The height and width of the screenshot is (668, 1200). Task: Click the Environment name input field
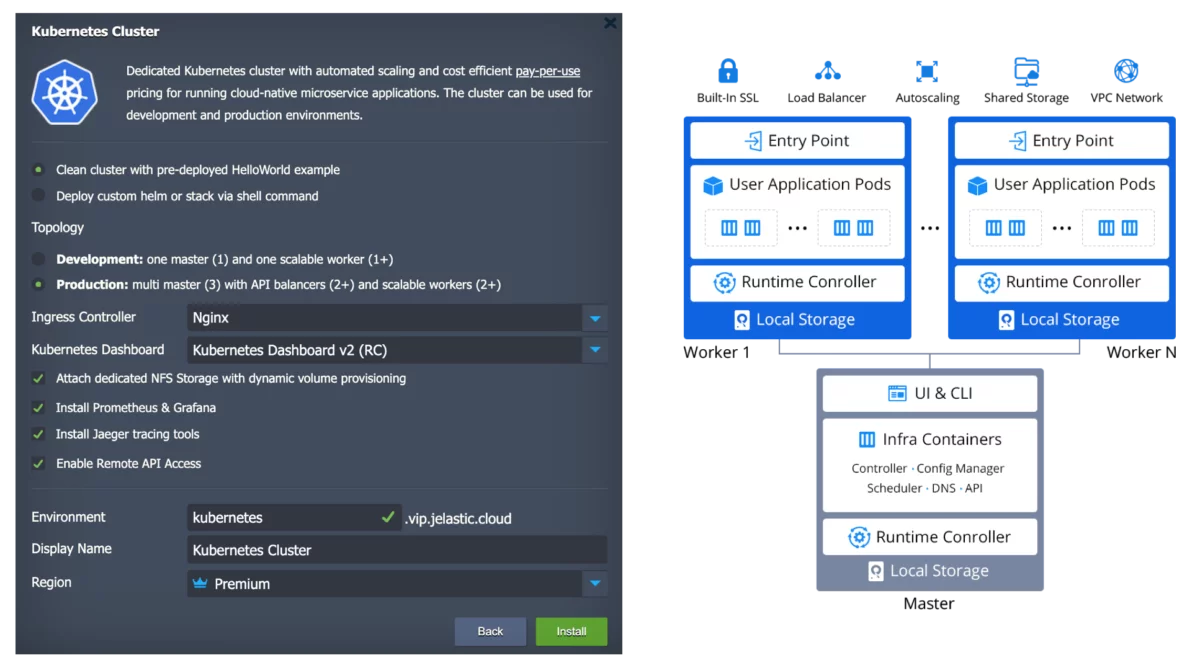(294, 517)
